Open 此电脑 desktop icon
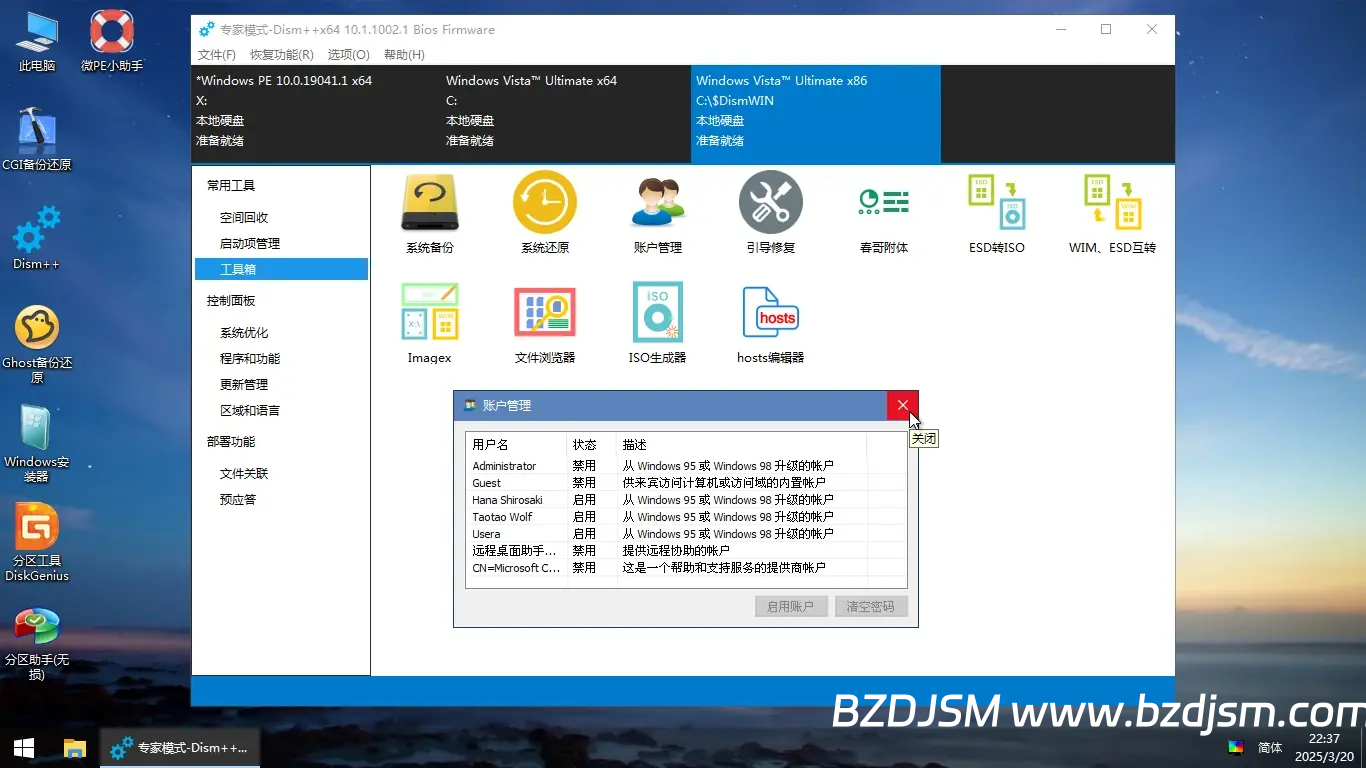 (37, 41)
